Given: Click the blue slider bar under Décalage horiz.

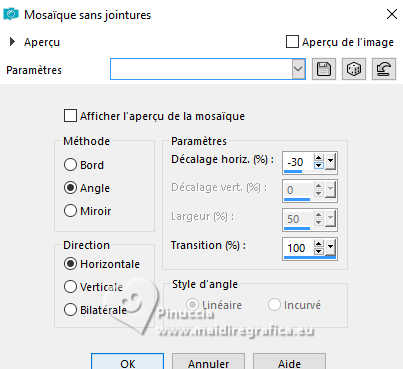Looking at the screenshot, I should (293, 172).
